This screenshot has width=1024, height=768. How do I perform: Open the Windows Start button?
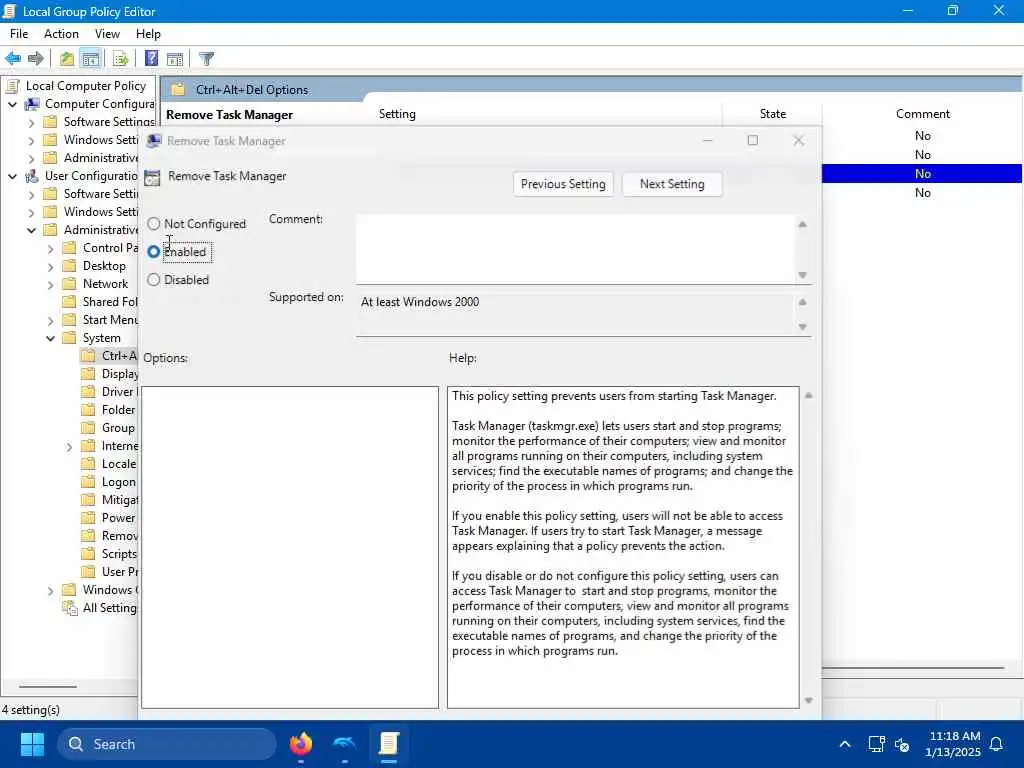(x=32, y=744)
